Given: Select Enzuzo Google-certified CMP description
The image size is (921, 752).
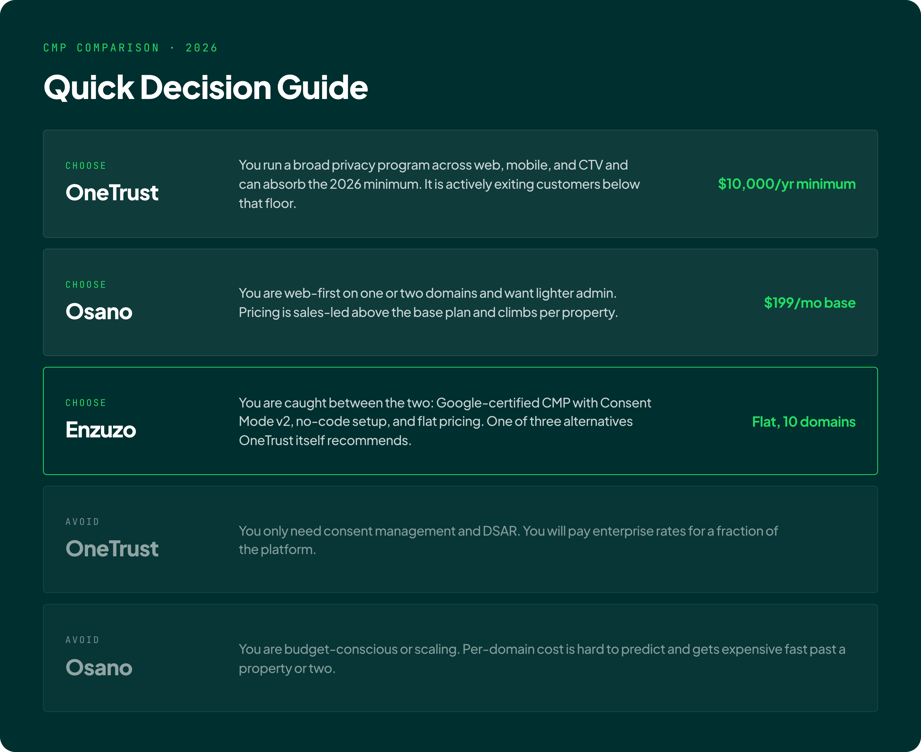Looking at the screenshot, I should click(x=445, y=421).
